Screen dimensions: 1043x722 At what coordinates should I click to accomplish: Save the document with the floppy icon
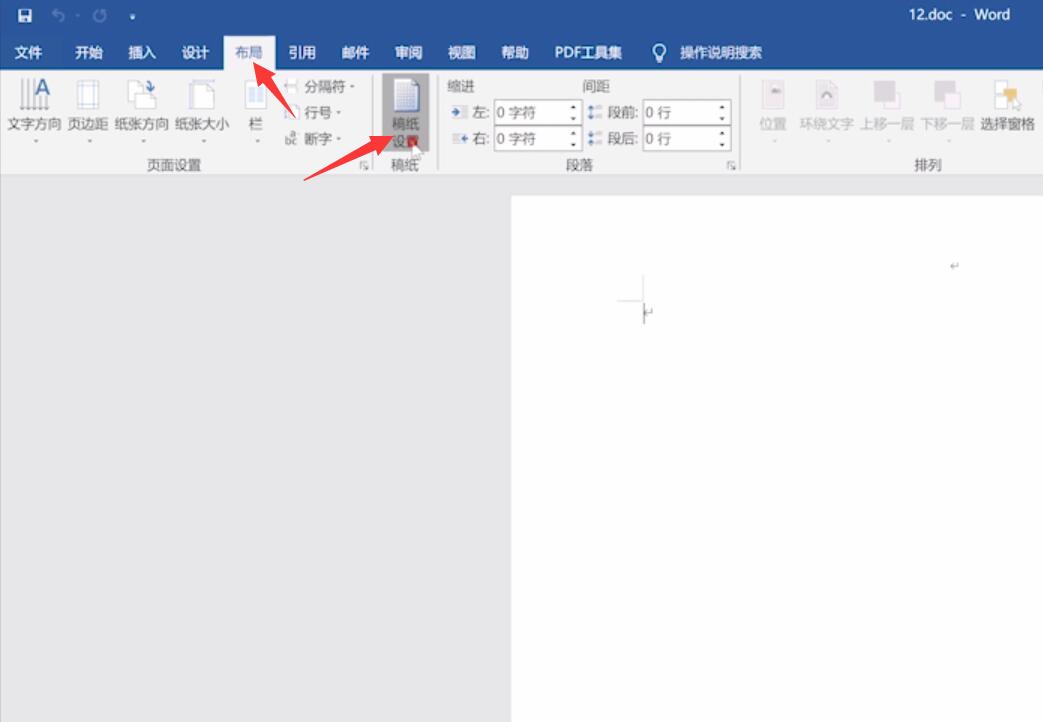(x=25, y=15)
